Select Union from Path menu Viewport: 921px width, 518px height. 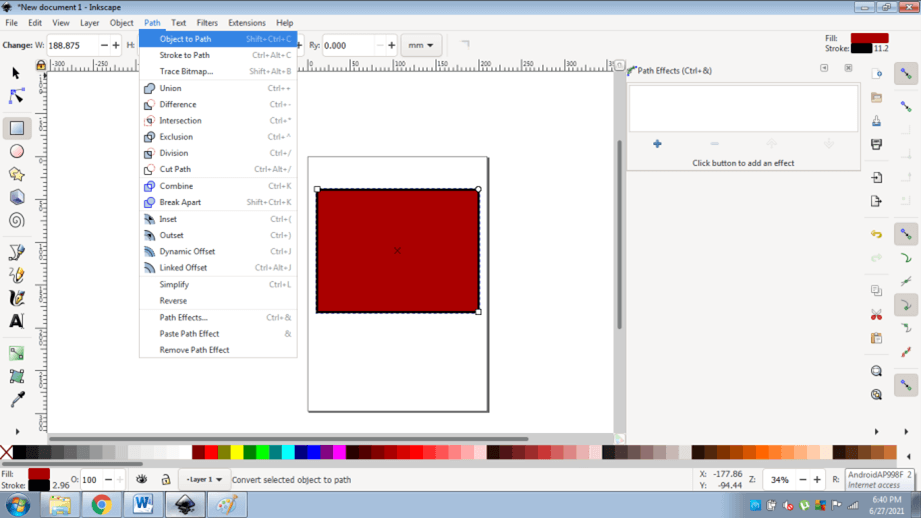click(170, 88)
